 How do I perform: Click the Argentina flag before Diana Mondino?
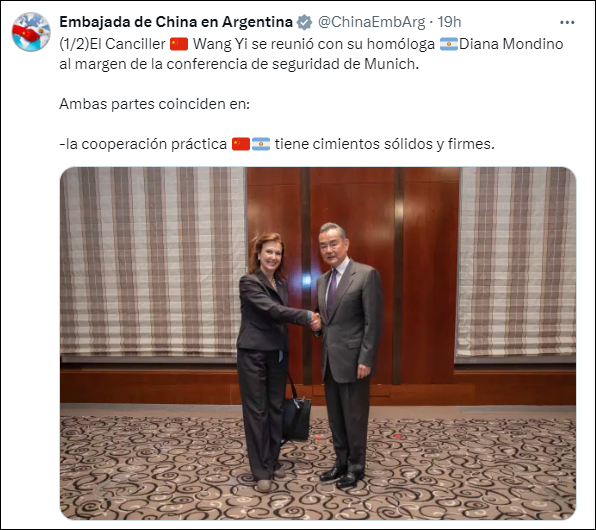pyautogui.click(x=449, y=44)
